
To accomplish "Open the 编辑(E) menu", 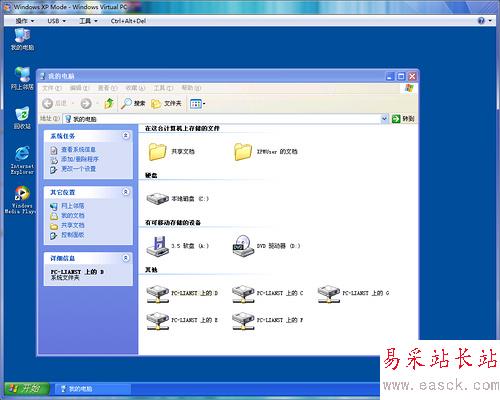I will (x=80, y=88).
